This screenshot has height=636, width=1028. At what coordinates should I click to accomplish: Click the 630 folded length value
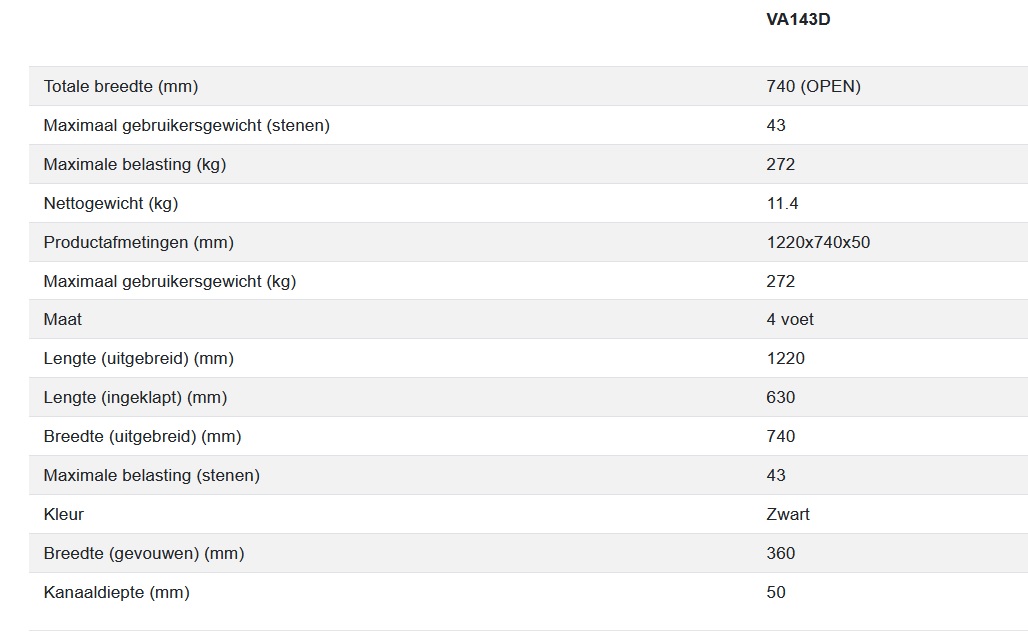(780, 397)
